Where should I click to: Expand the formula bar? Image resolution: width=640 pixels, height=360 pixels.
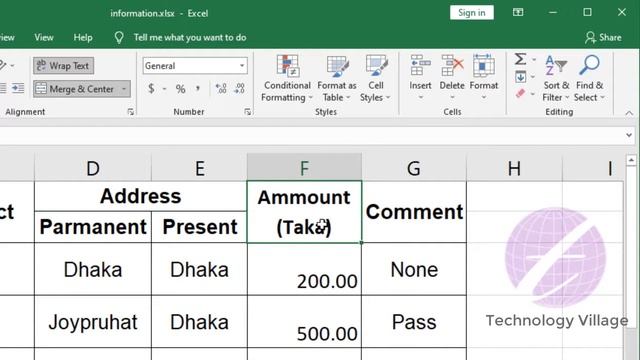click(629, 135)
